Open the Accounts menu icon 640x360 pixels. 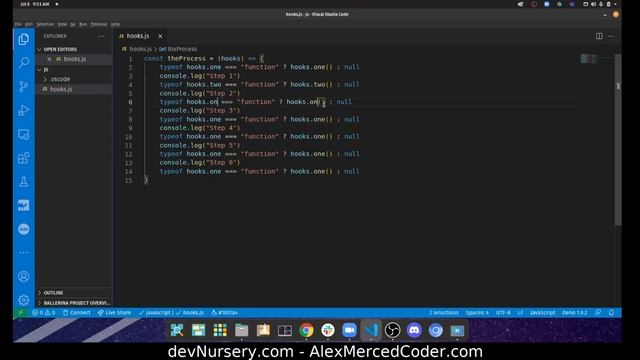24,276
